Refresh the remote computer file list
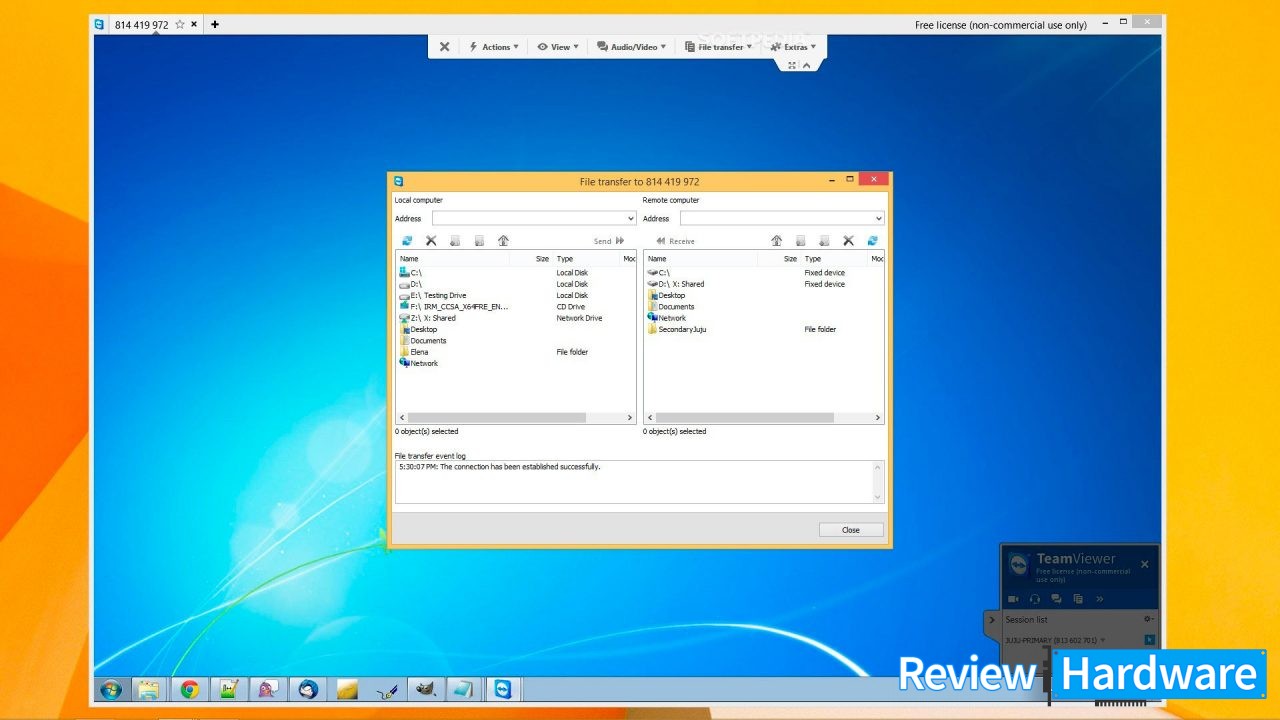Screen dimensions: 1280x720 (872, 241)
